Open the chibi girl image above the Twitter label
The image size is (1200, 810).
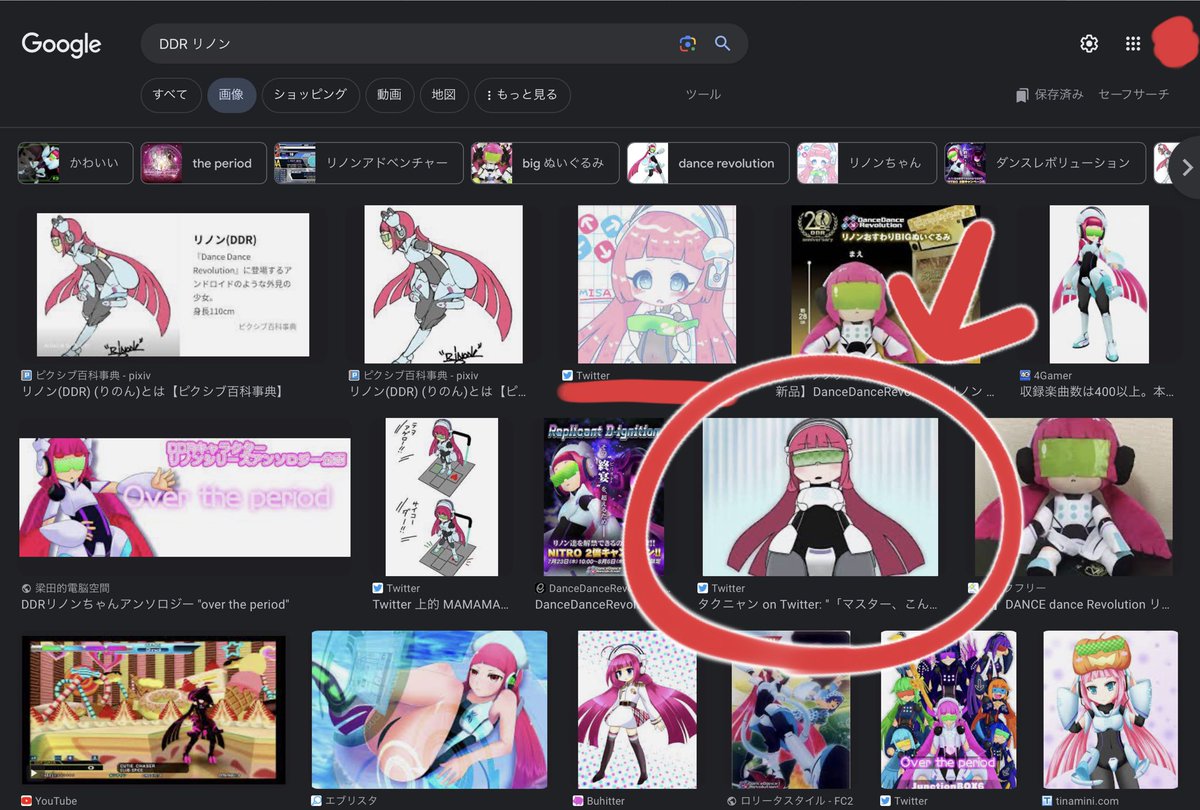pos(657,285)
